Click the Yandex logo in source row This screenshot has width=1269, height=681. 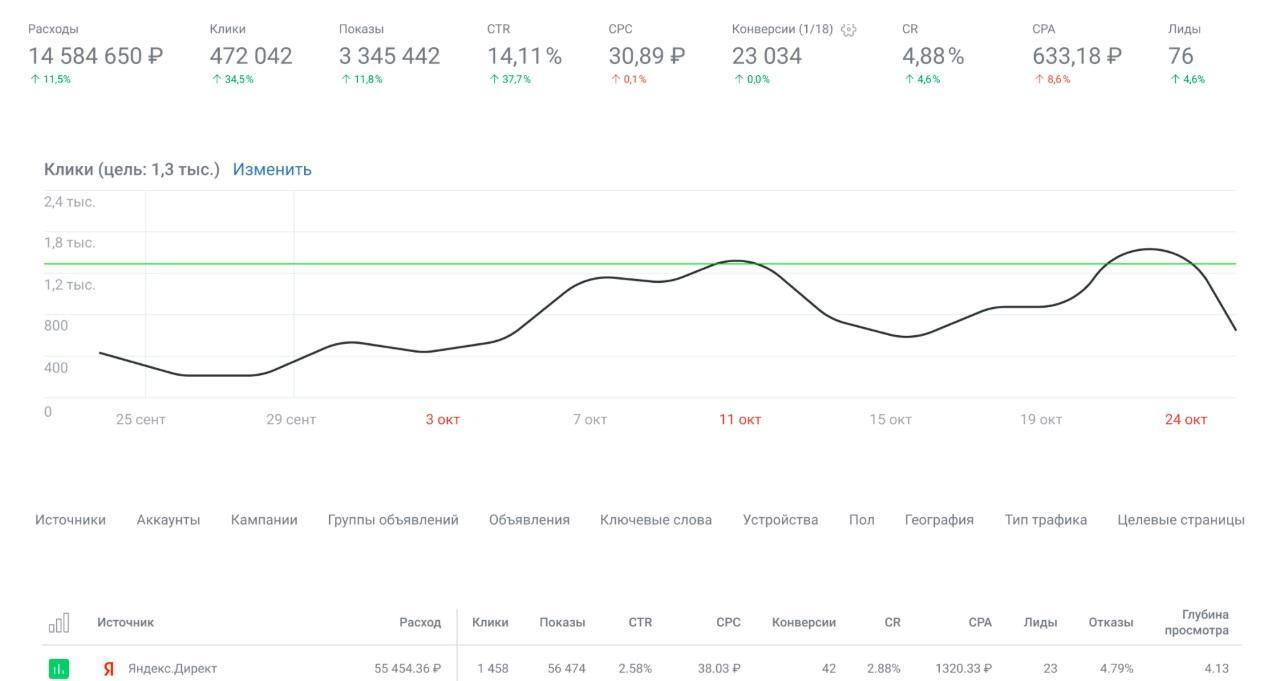point(109,669)
